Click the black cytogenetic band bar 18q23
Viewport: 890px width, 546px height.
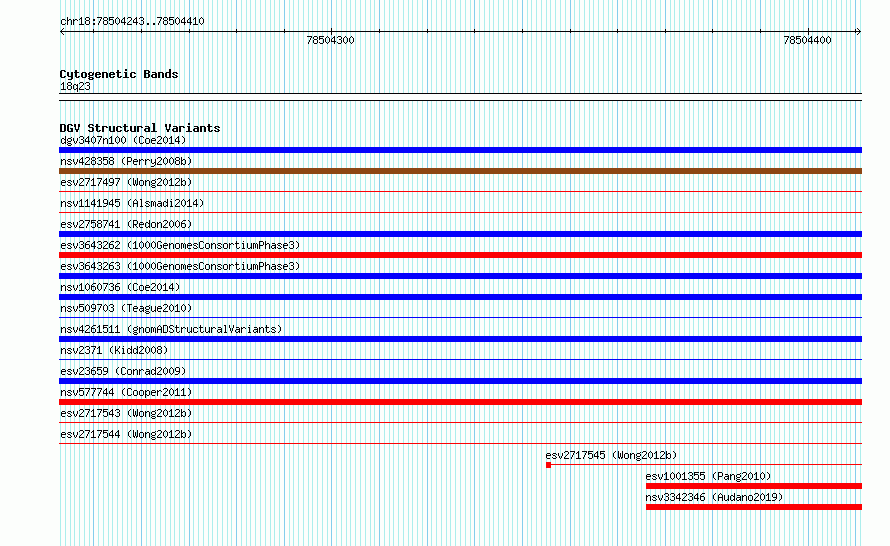(x=460, y=97)
